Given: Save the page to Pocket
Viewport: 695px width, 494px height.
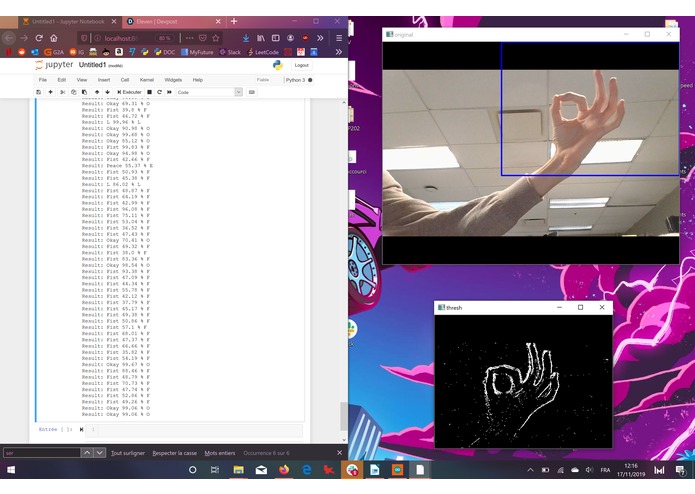Looking at the screenshot, I should click(203, 38).
